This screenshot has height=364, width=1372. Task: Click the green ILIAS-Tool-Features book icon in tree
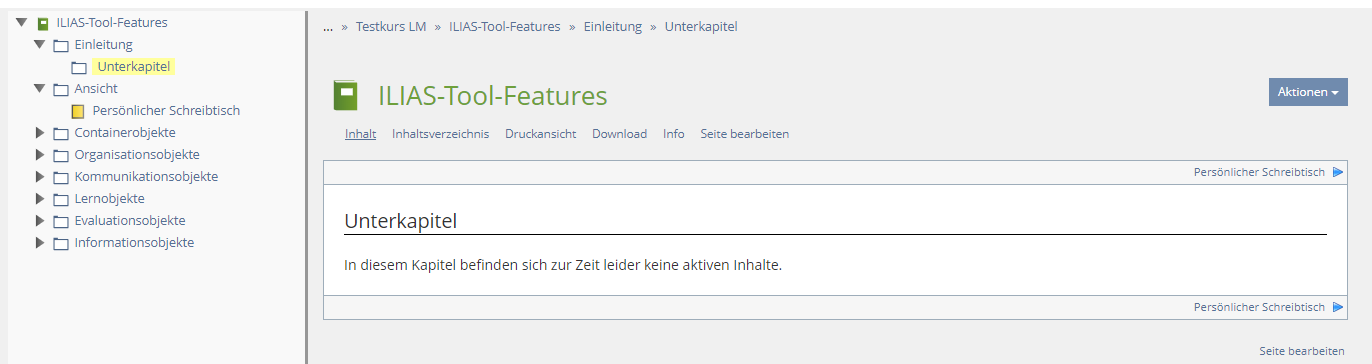click(43, 23)
